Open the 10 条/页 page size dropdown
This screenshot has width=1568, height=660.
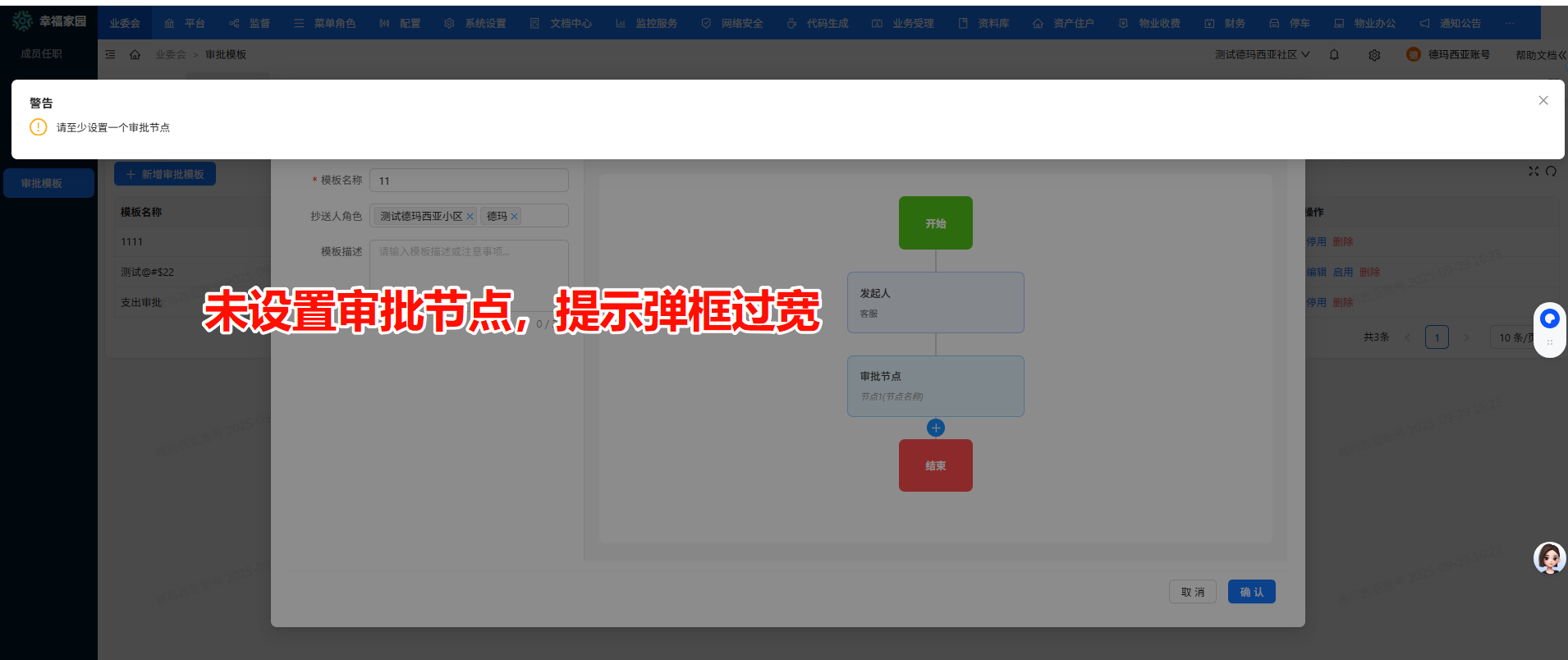point(1516,337)
